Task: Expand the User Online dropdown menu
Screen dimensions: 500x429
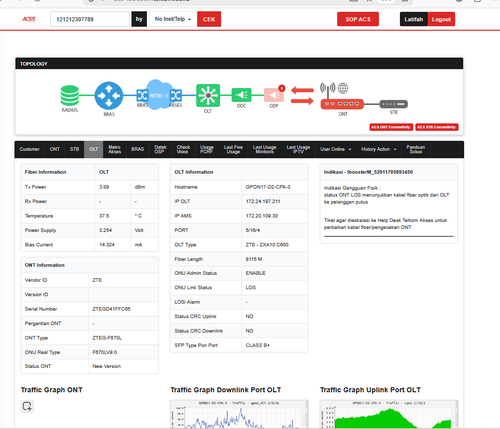Action: click(x=336, y=149)
